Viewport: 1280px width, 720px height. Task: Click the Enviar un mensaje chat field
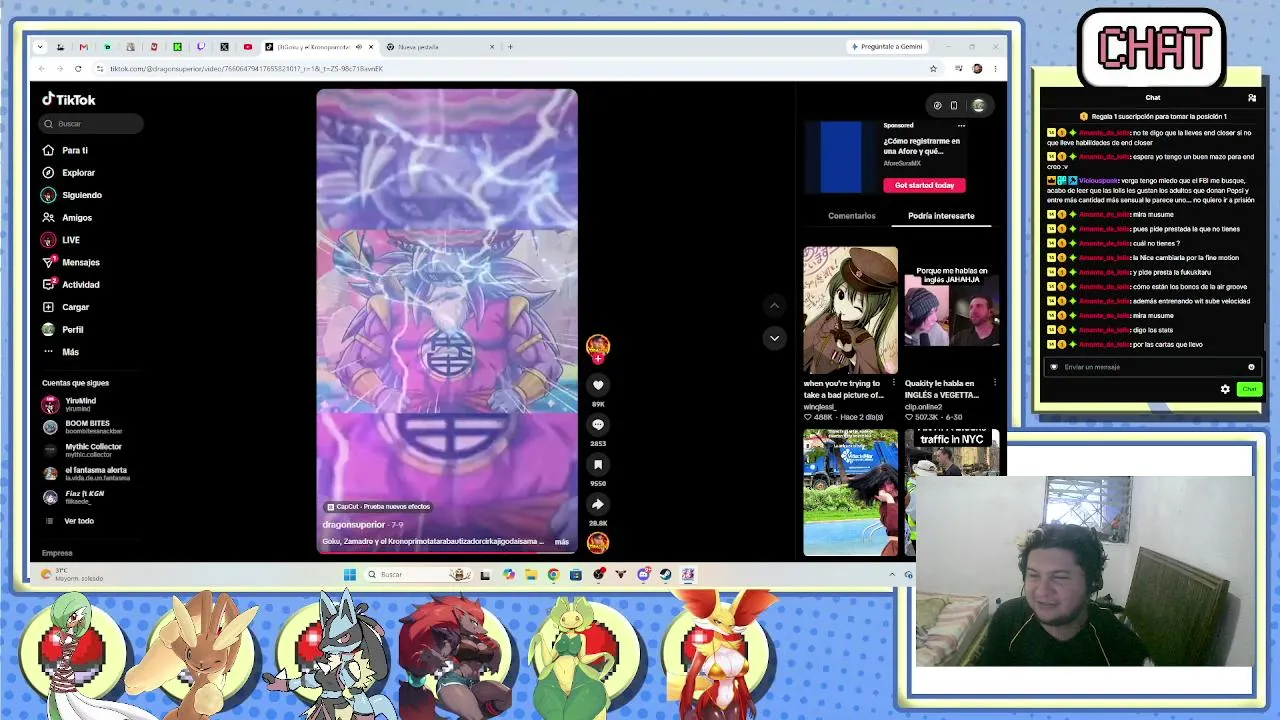pos(1150,367)
